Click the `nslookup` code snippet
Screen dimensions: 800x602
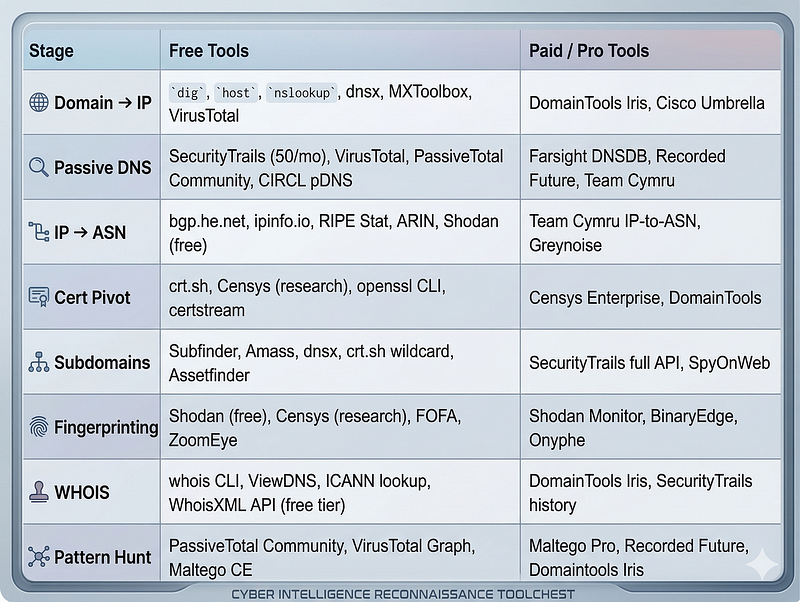(x=302, y=93)
